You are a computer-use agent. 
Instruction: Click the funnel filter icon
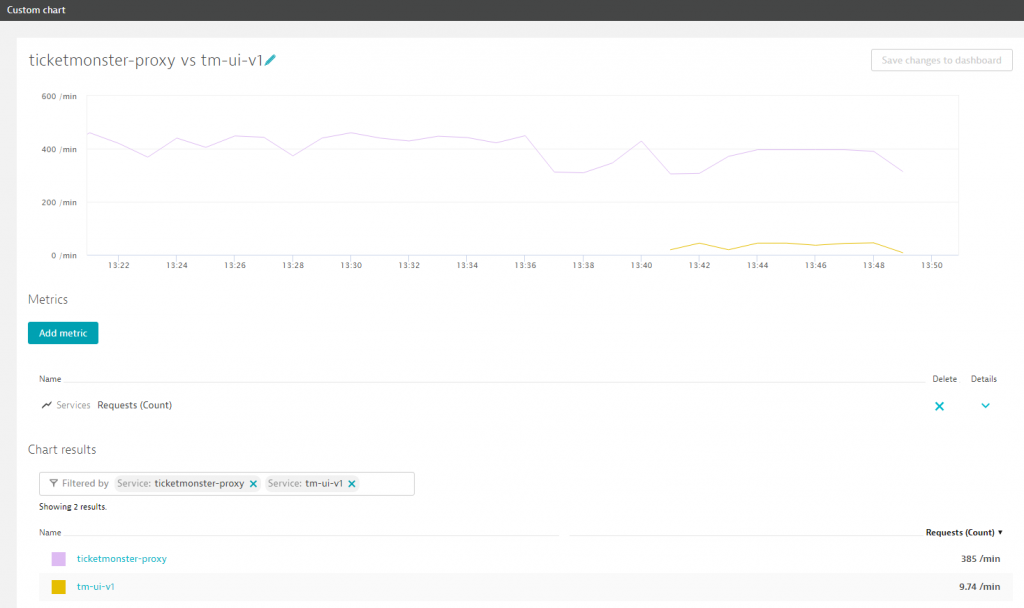(x=54, y=483)
